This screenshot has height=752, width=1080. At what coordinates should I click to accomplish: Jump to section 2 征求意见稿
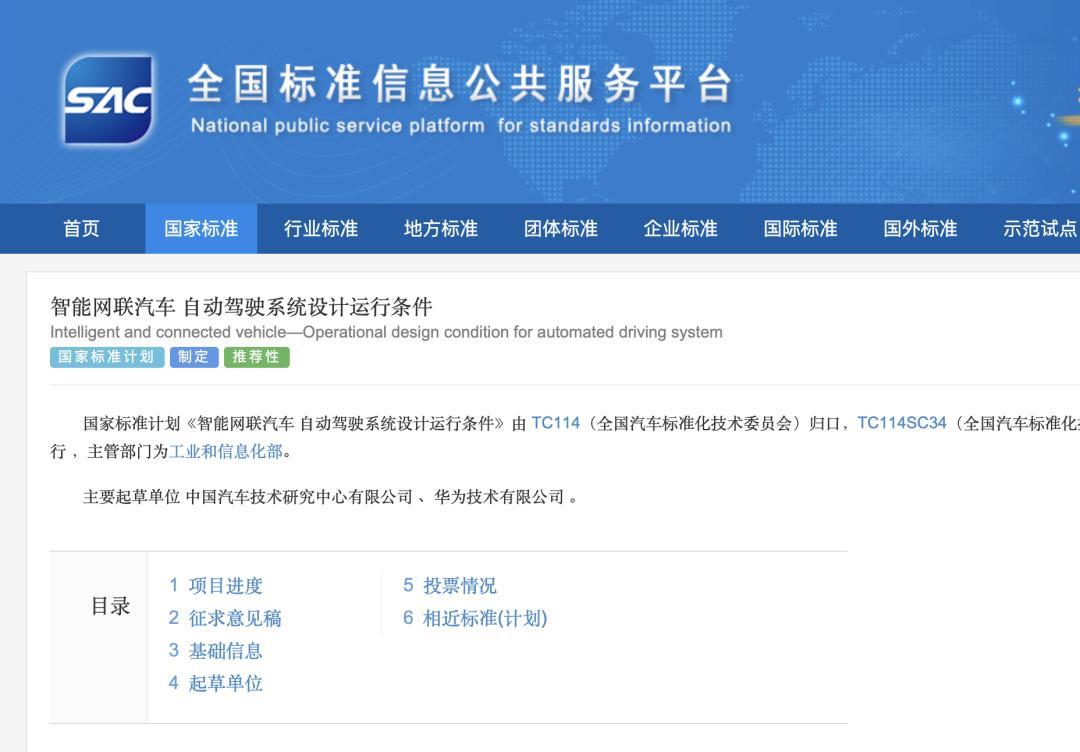tap(225, 618)
